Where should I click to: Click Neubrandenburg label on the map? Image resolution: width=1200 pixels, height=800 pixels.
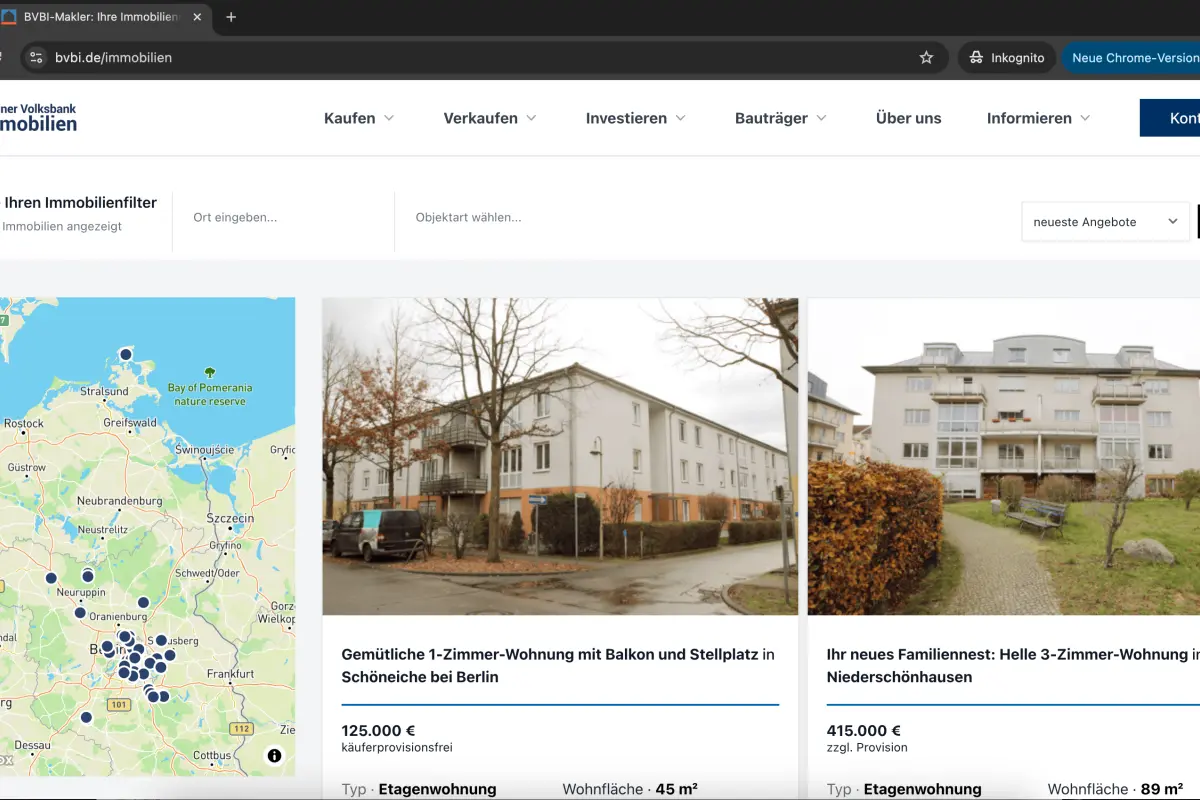[120, 500]
